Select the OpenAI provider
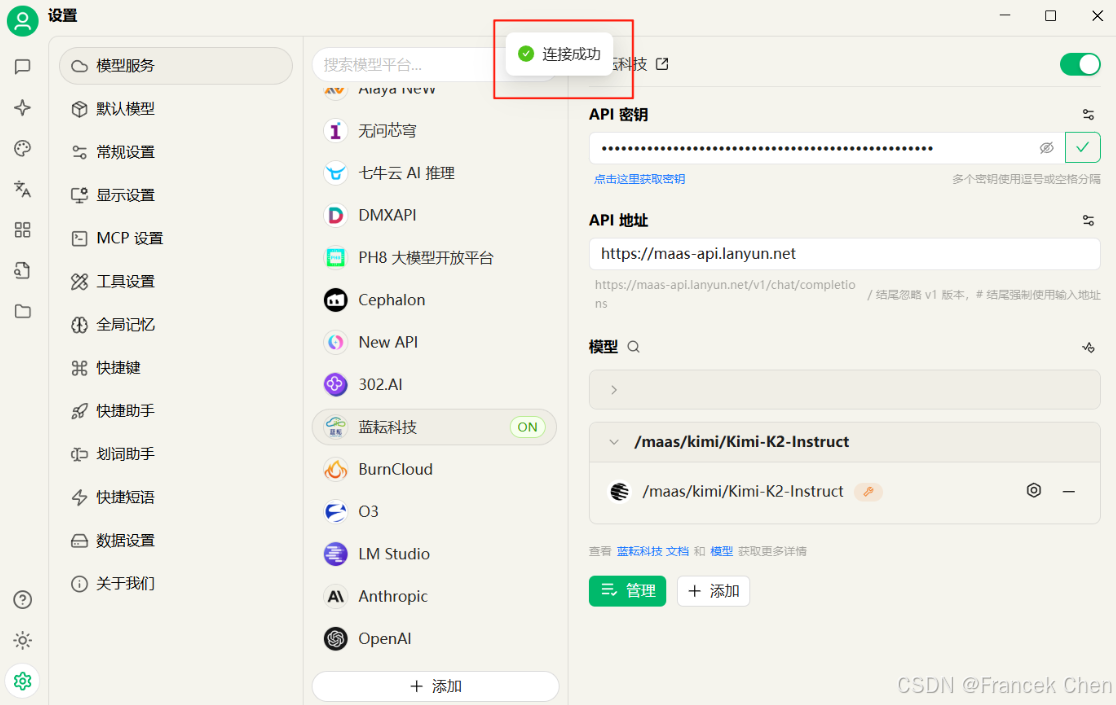This screenshot has height=705, width=1116. (x=434, y=639)
